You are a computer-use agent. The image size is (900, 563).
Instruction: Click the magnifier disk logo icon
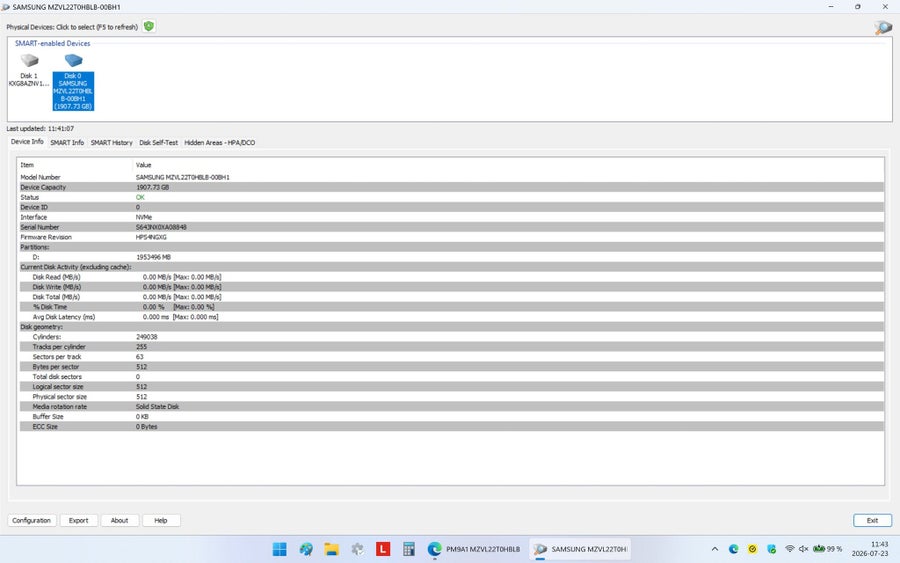(x=883, y=27)
